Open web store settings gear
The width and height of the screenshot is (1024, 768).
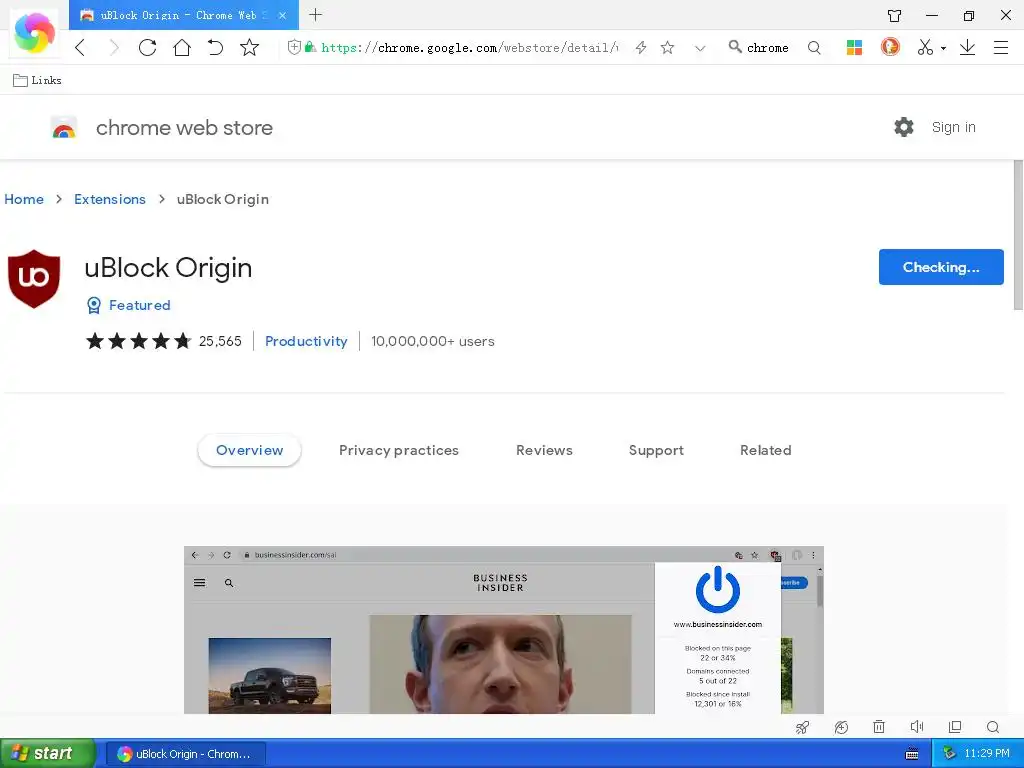click(904, 127)
